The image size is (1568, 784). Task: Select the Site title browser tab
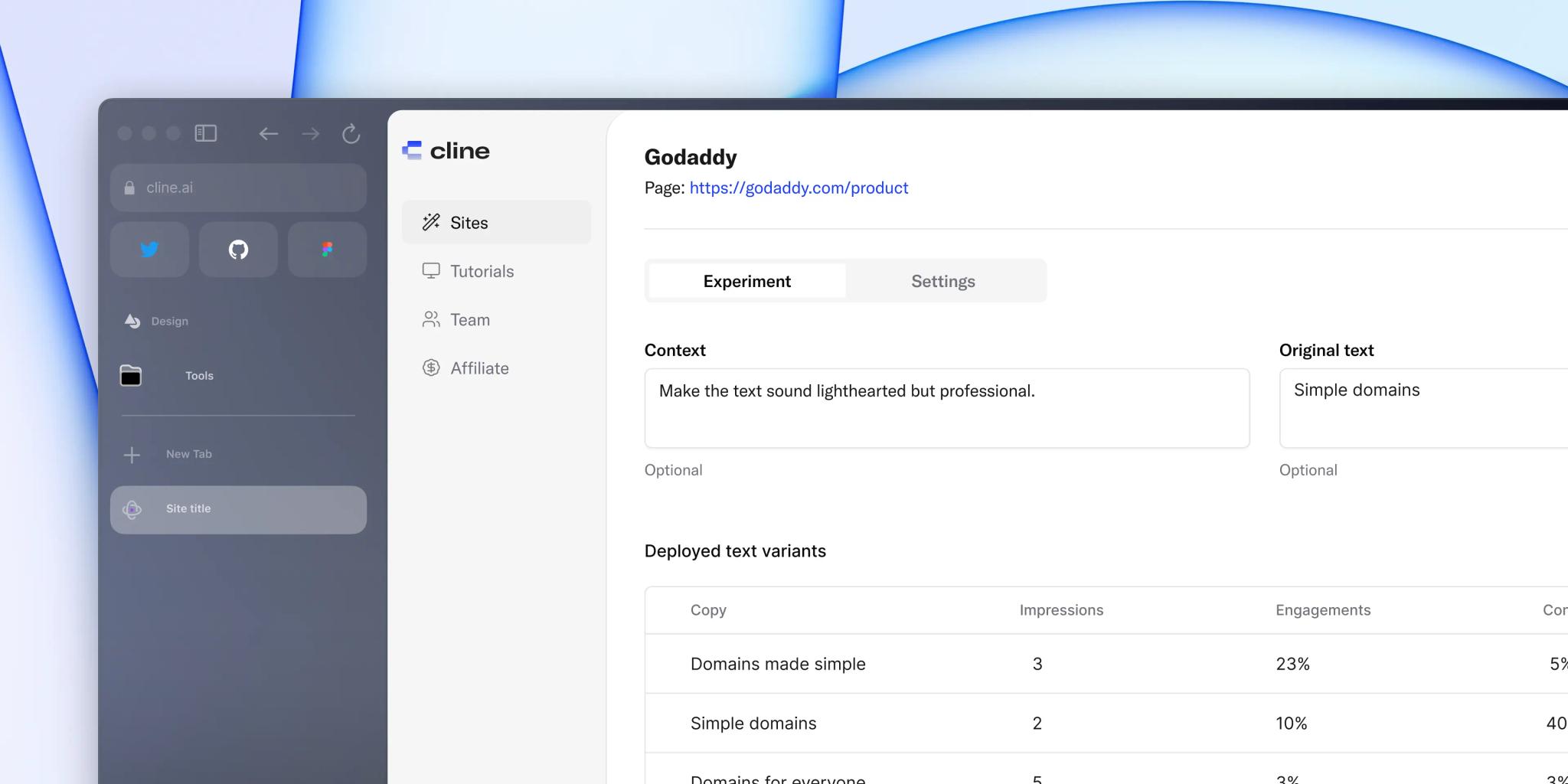238,510
